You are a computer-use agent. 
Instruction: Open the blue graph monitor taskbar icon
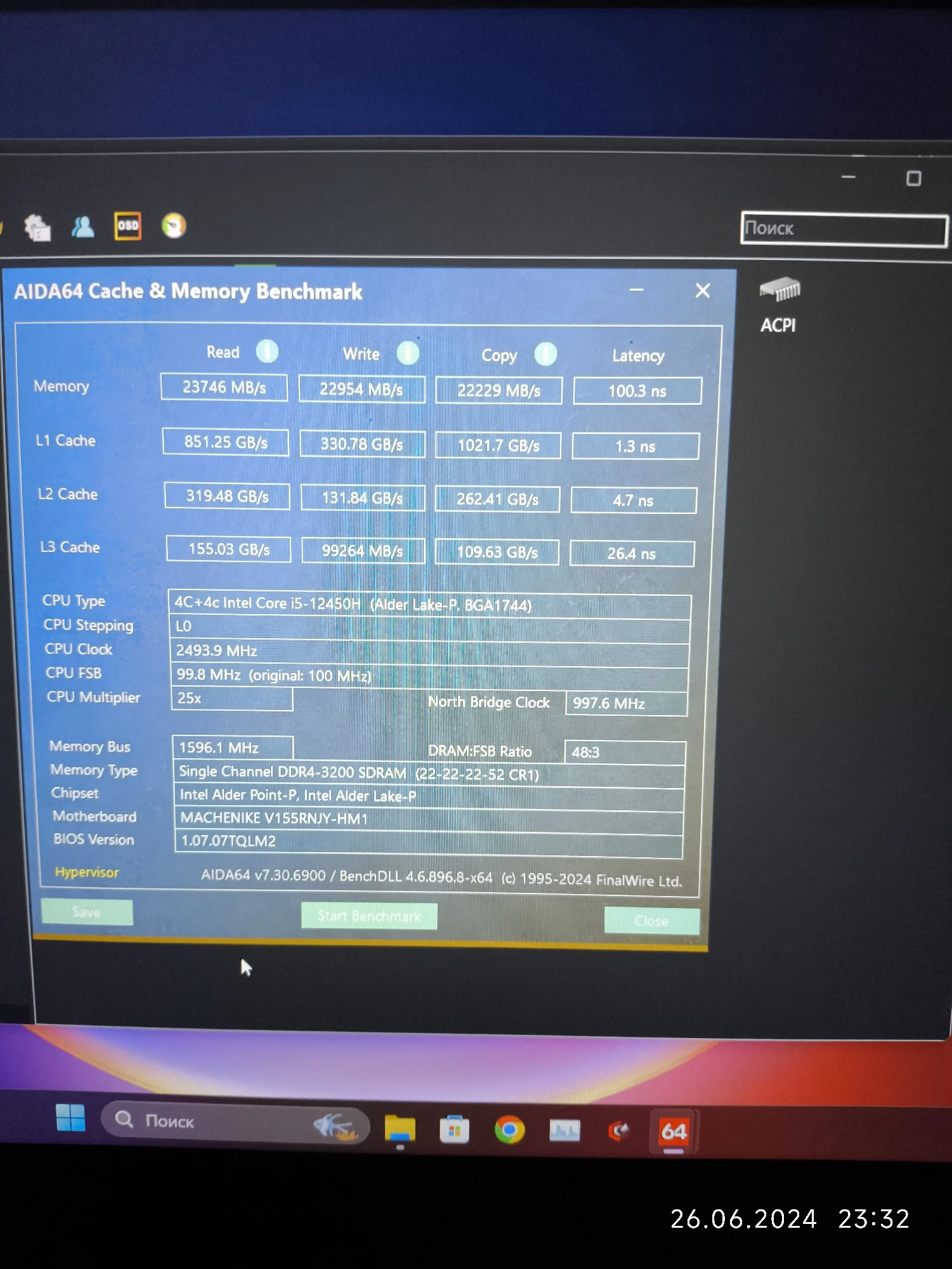(x=564, y=1130)
